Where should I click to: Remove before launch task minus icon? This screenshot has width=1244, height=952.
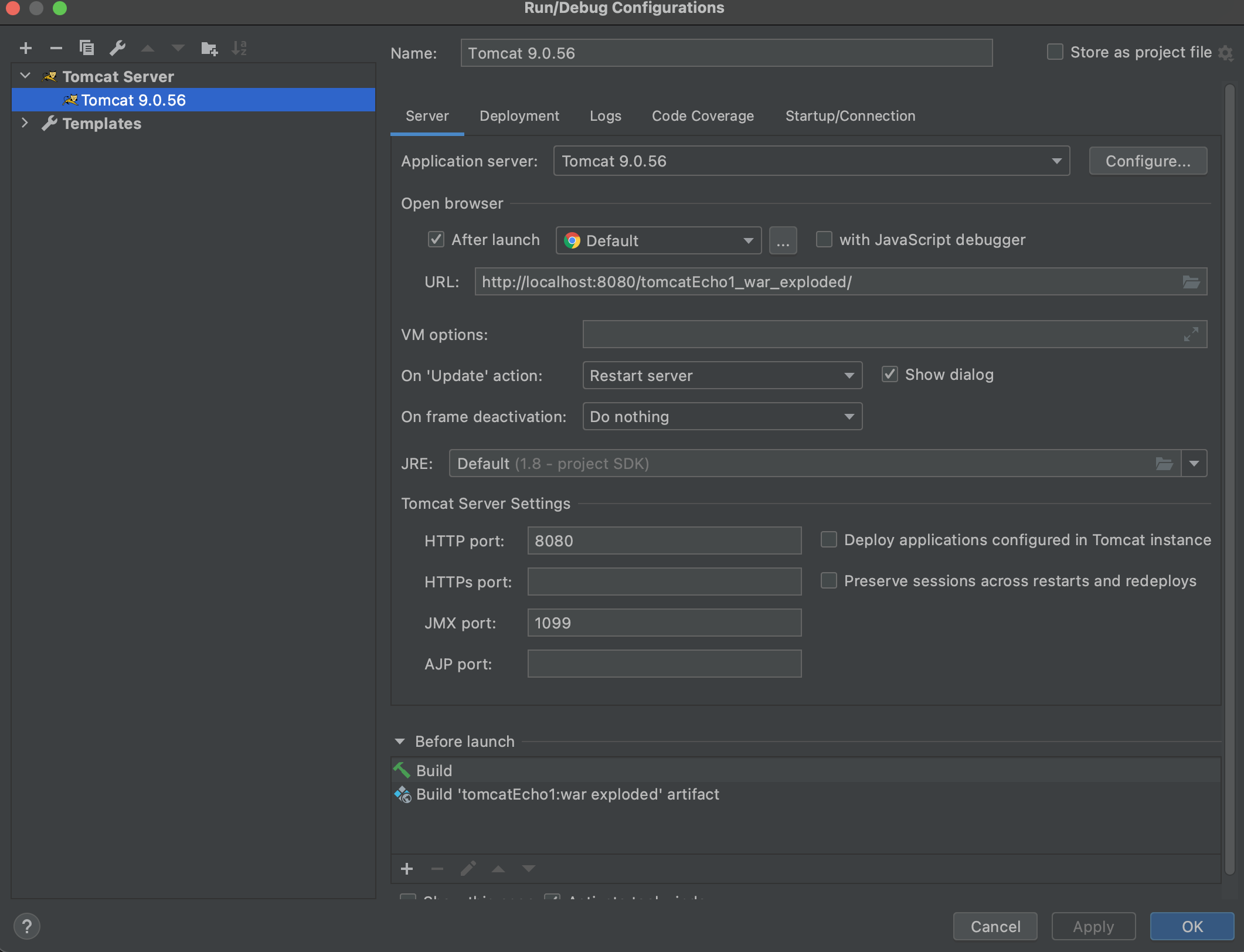(437, 869)
